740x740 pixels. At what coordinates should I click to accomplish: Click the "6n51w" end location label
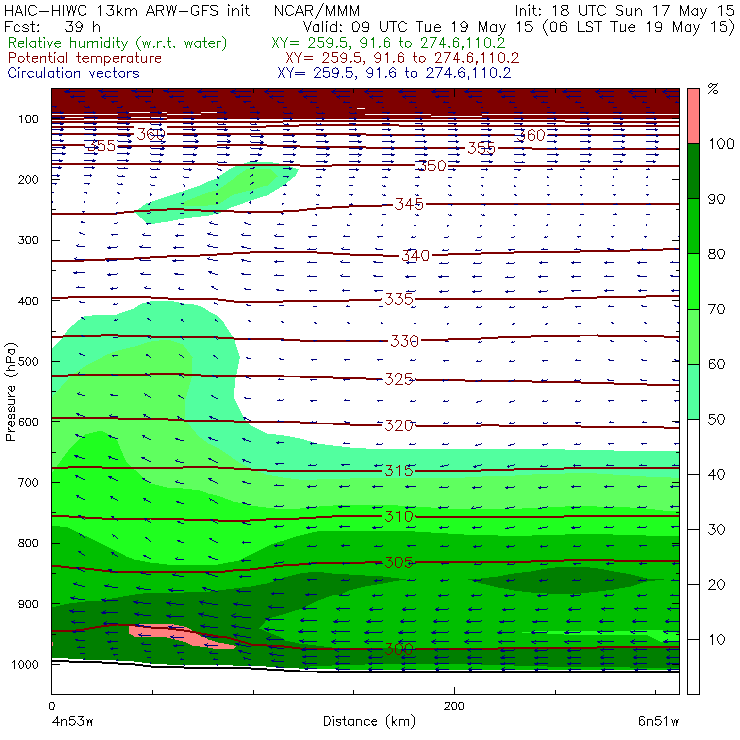tap(658, 722)
